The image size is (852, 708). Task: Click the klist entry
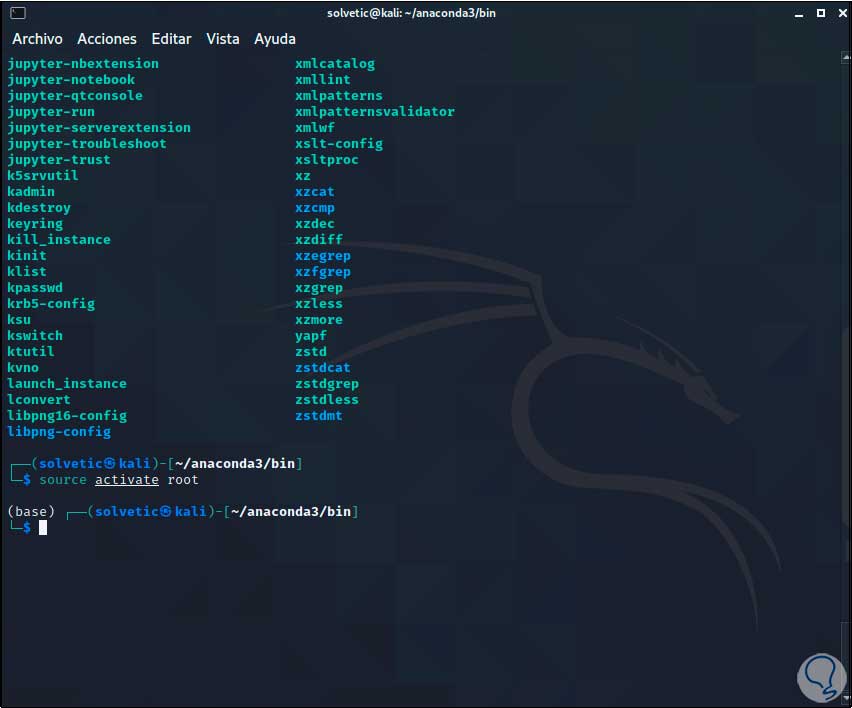[27, 272]
